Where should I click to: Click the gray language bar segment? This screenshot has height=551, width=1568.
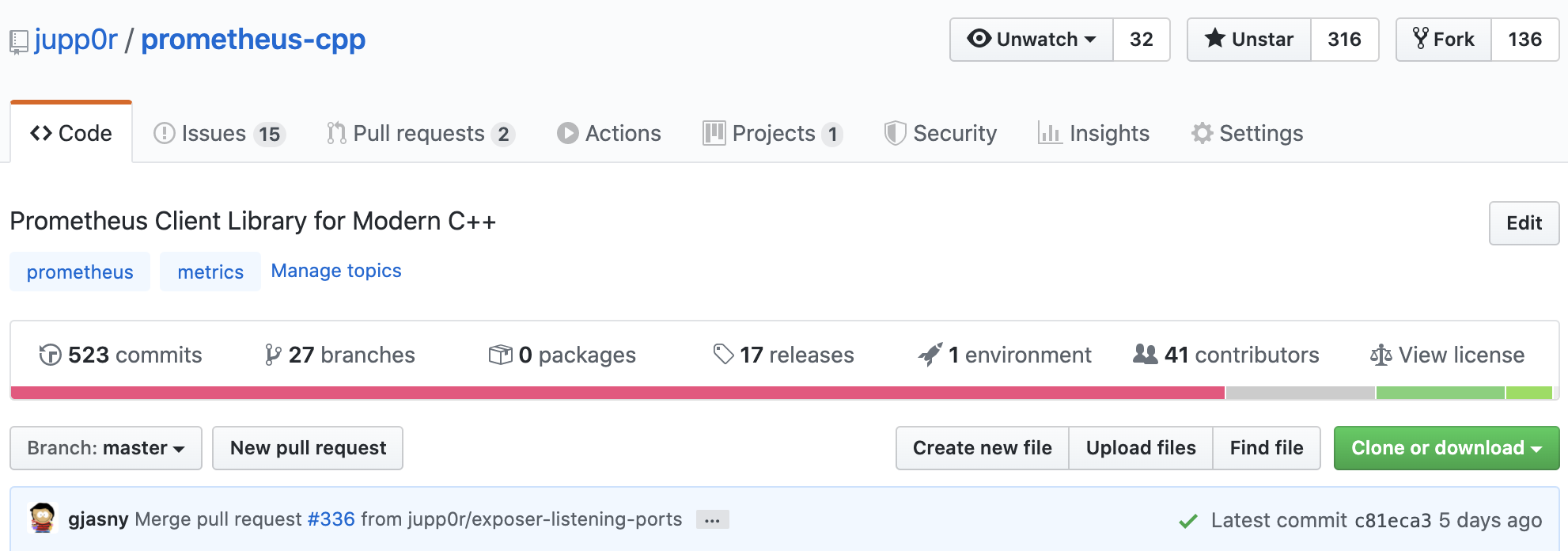point(1301,393)
